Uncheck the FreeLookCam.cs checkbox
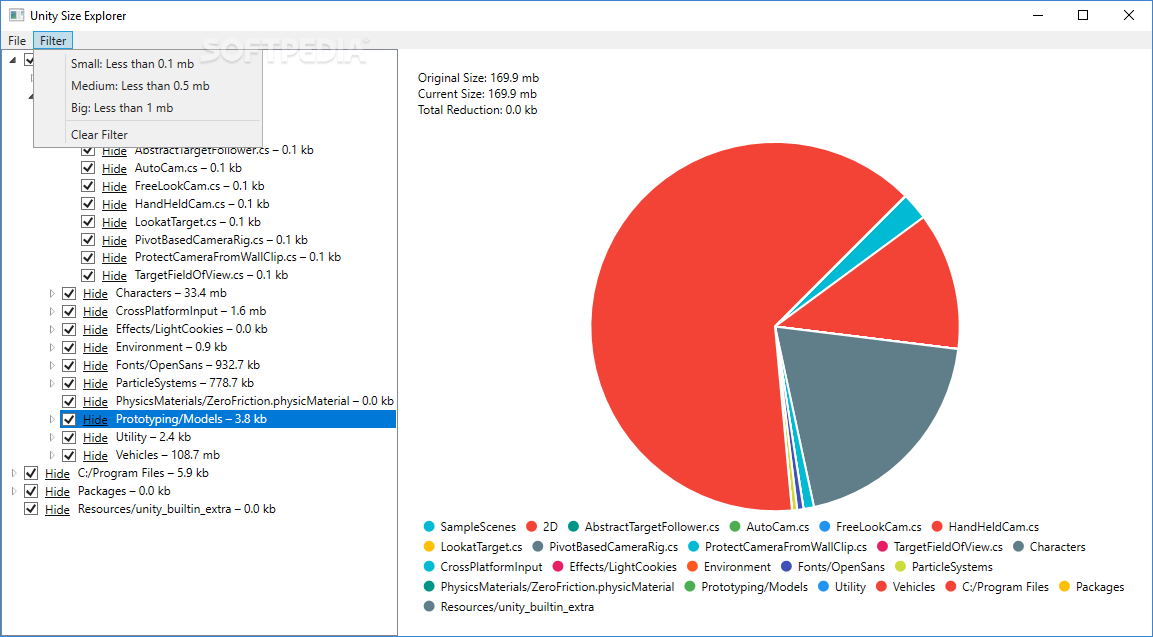The image size is (1153, 637). click(88, 186)
